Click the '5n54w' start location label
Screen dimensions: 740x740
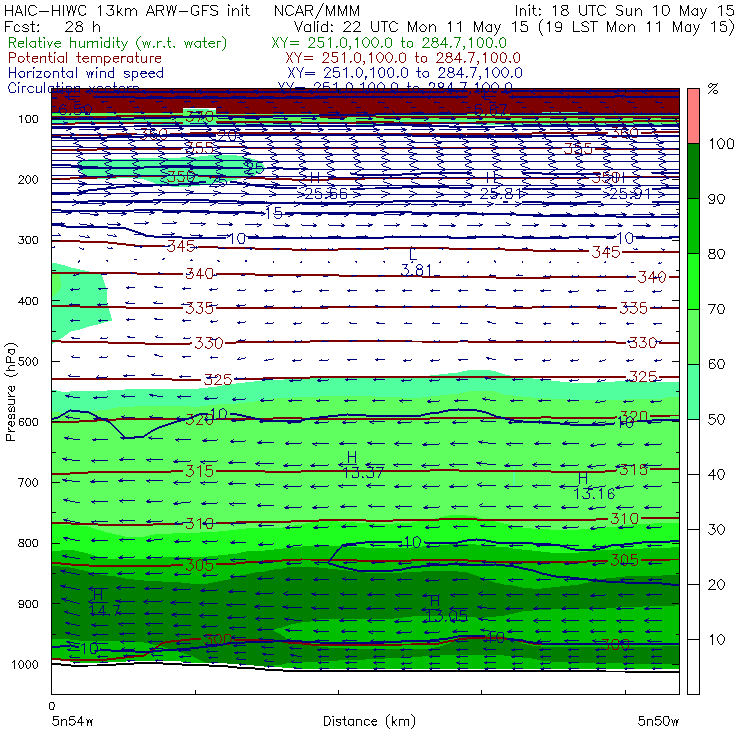[73, 721]
